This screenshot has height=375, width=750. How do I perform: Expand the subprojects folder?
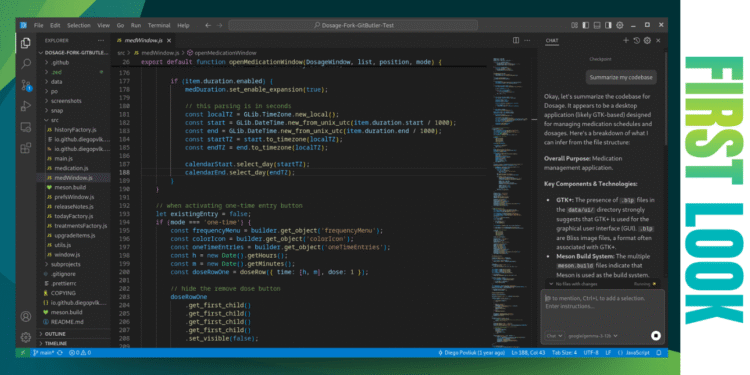pos(74,264)
